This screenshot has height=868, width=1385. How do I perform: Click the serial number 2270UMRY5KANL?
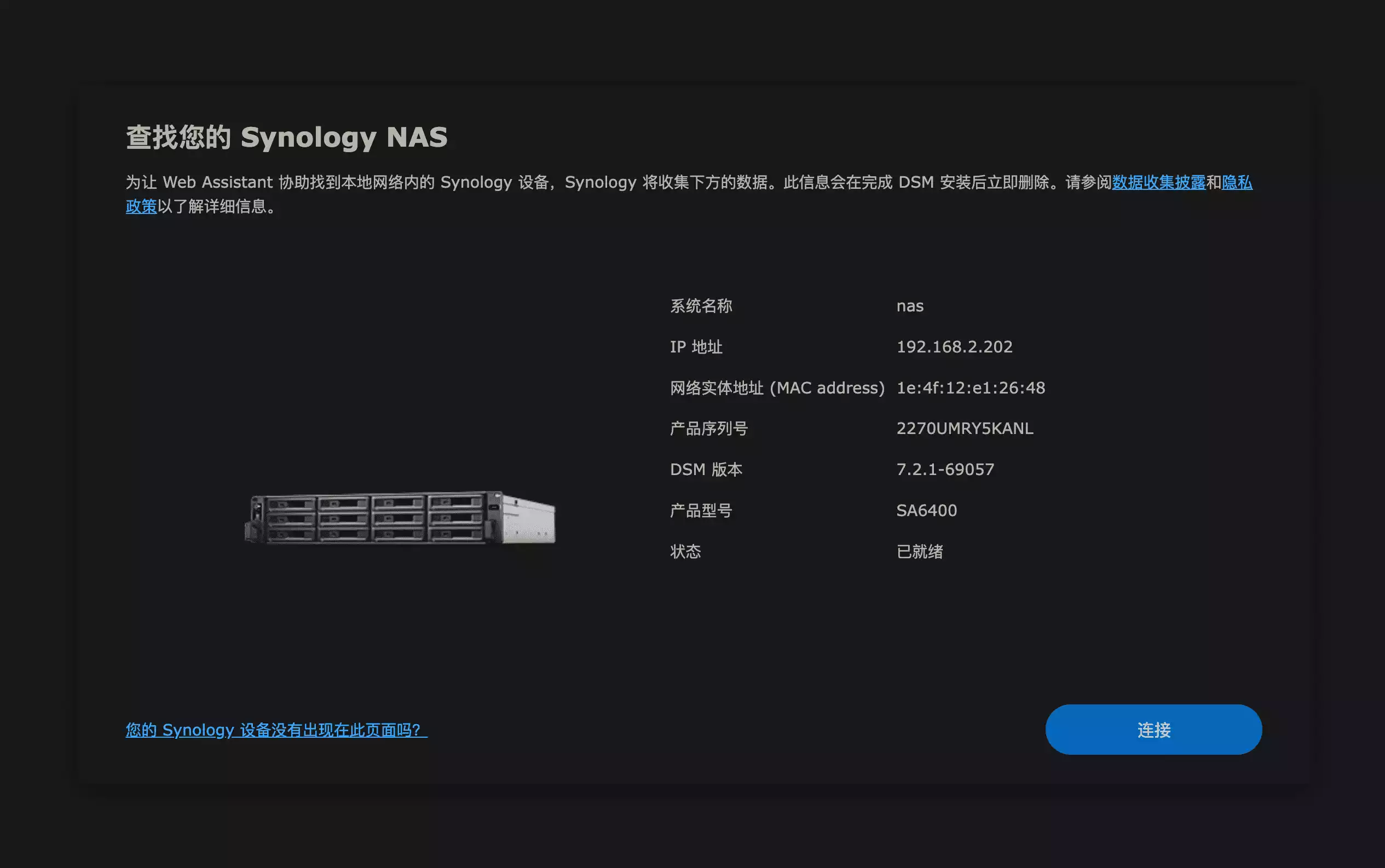965,429
